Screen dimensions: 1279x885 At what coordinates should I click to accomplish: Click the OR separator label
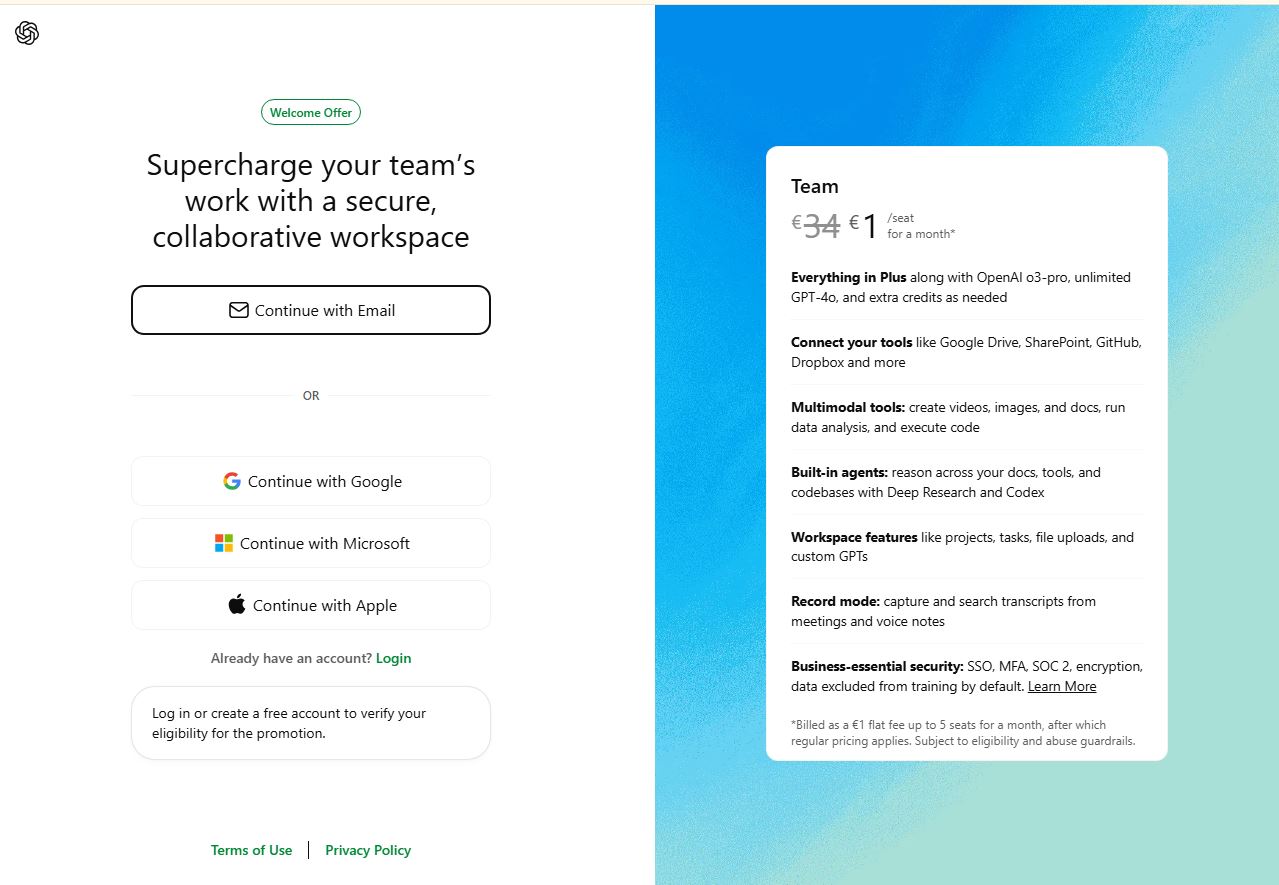(311, 396)
